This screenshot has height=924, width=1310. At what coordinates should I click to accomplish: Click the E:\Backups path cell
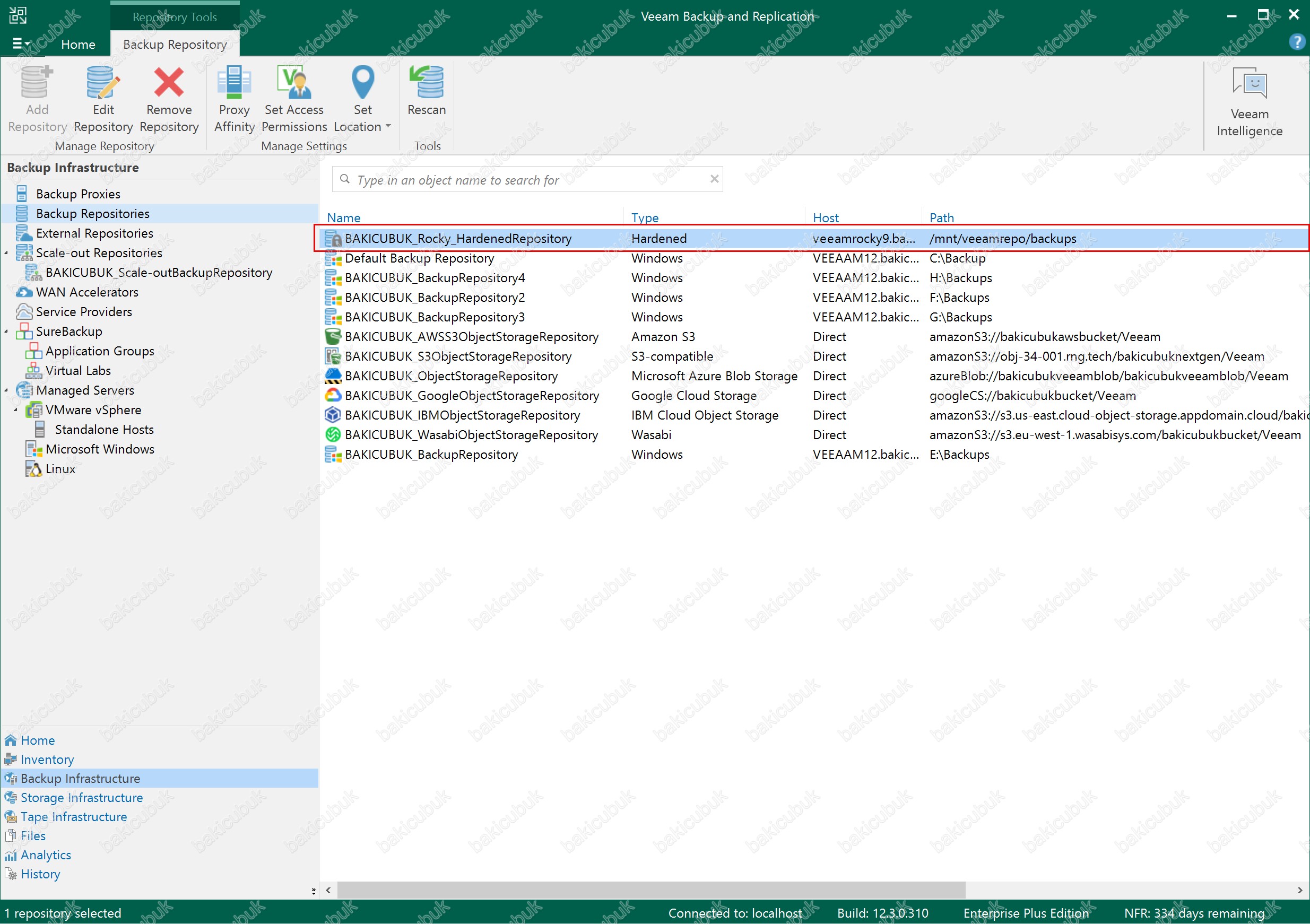[959, 455]
